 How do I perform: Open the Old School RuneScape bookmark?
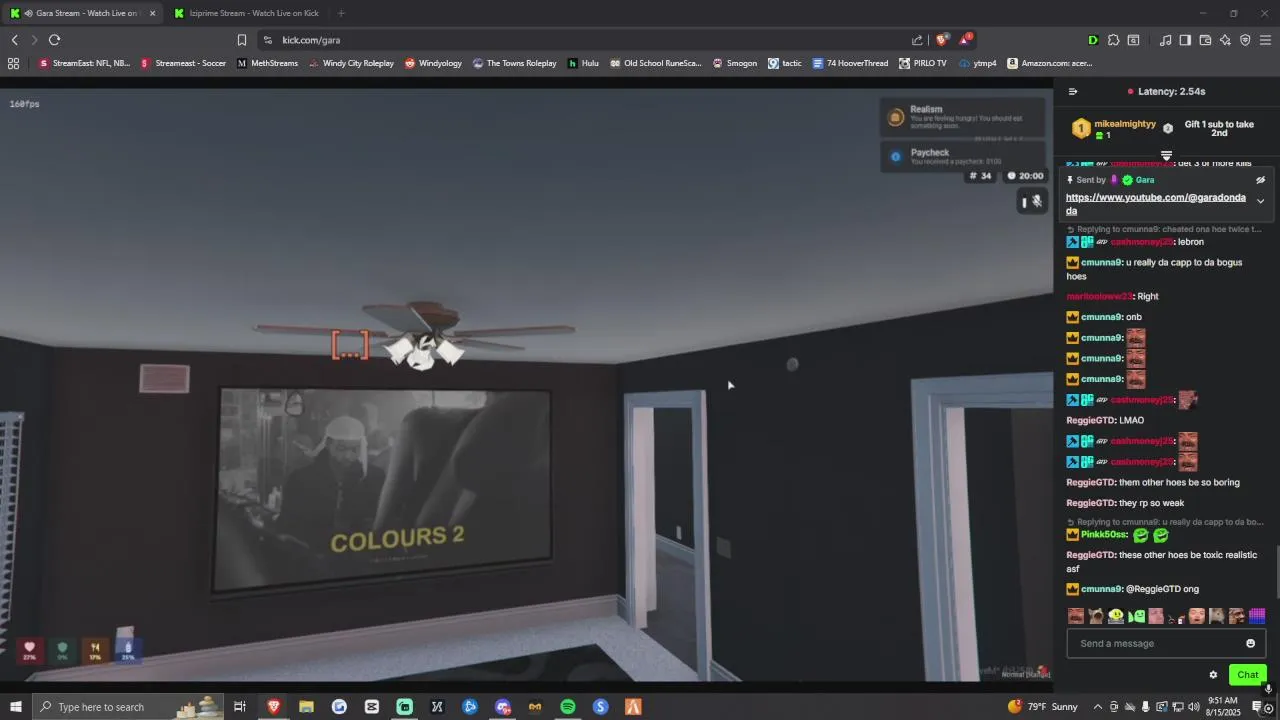coord(656,63)
